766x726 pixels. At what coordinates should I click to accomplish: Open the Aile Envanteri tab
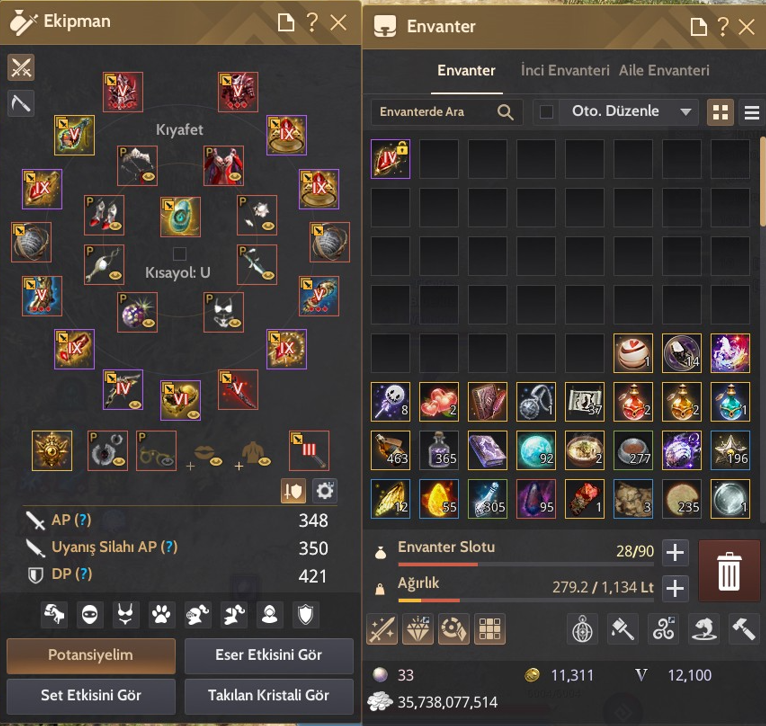click(664, 70)
